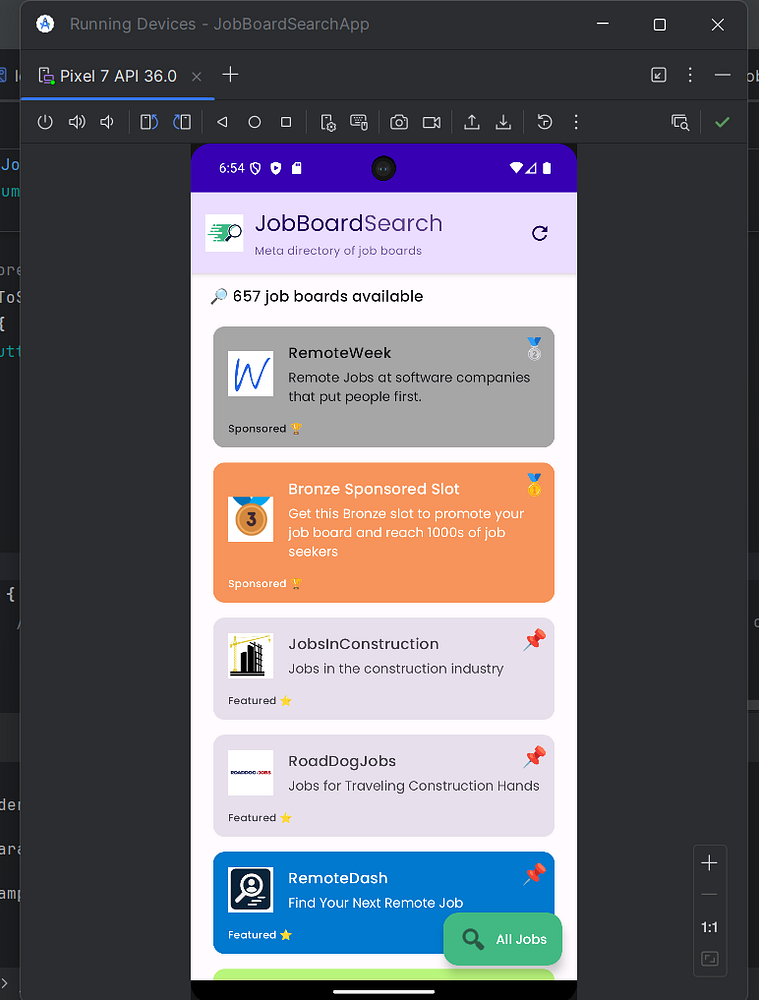Lower the emulator volume with volume down icon
Image resolution: width=759 pixels, height=1000 pixels.
pyautogui.click(x=107, y=122)
